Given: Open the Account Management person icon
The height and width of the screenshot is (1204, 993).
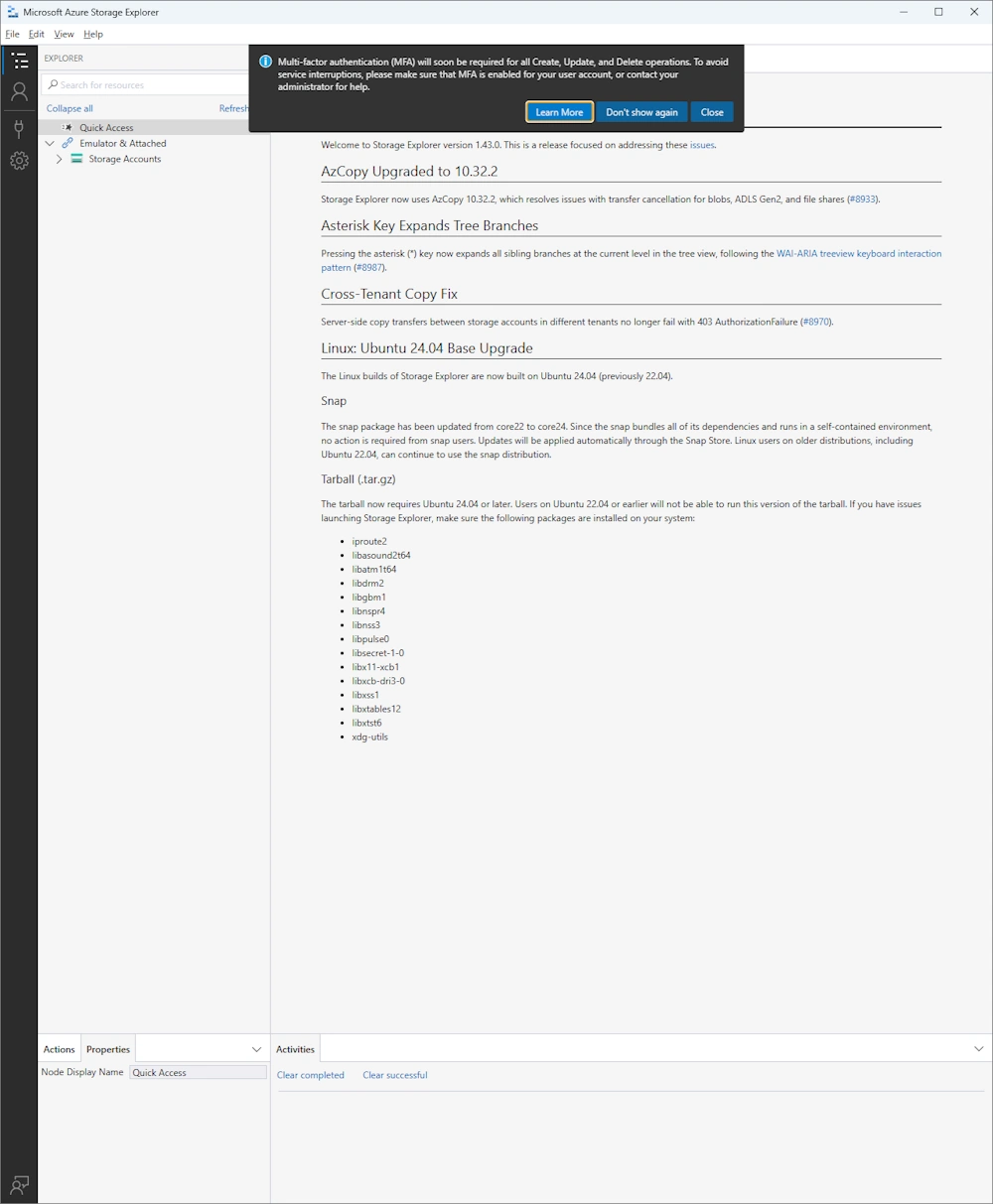Looking at the screenshot, I should pyautogui.click(x=19, y=92).
